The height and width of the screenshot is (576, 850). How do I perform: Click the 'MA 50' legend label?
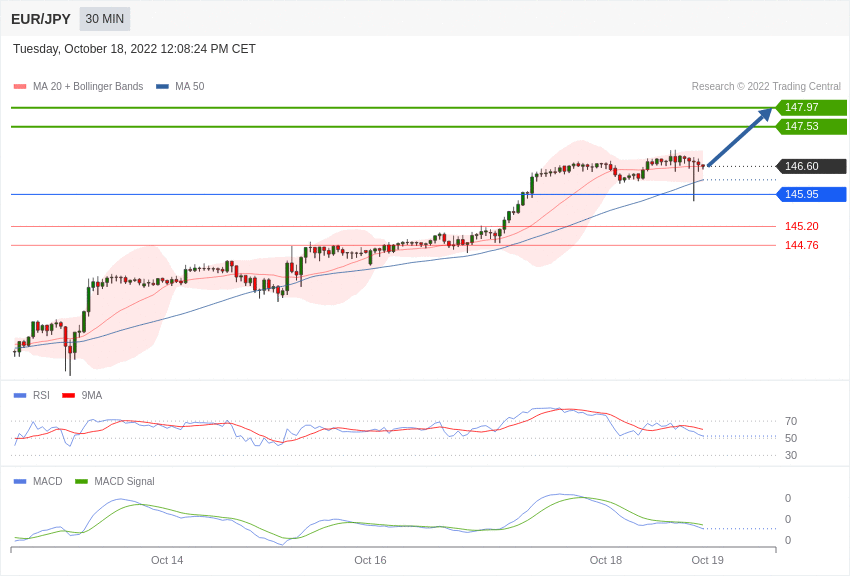[189, 86]
